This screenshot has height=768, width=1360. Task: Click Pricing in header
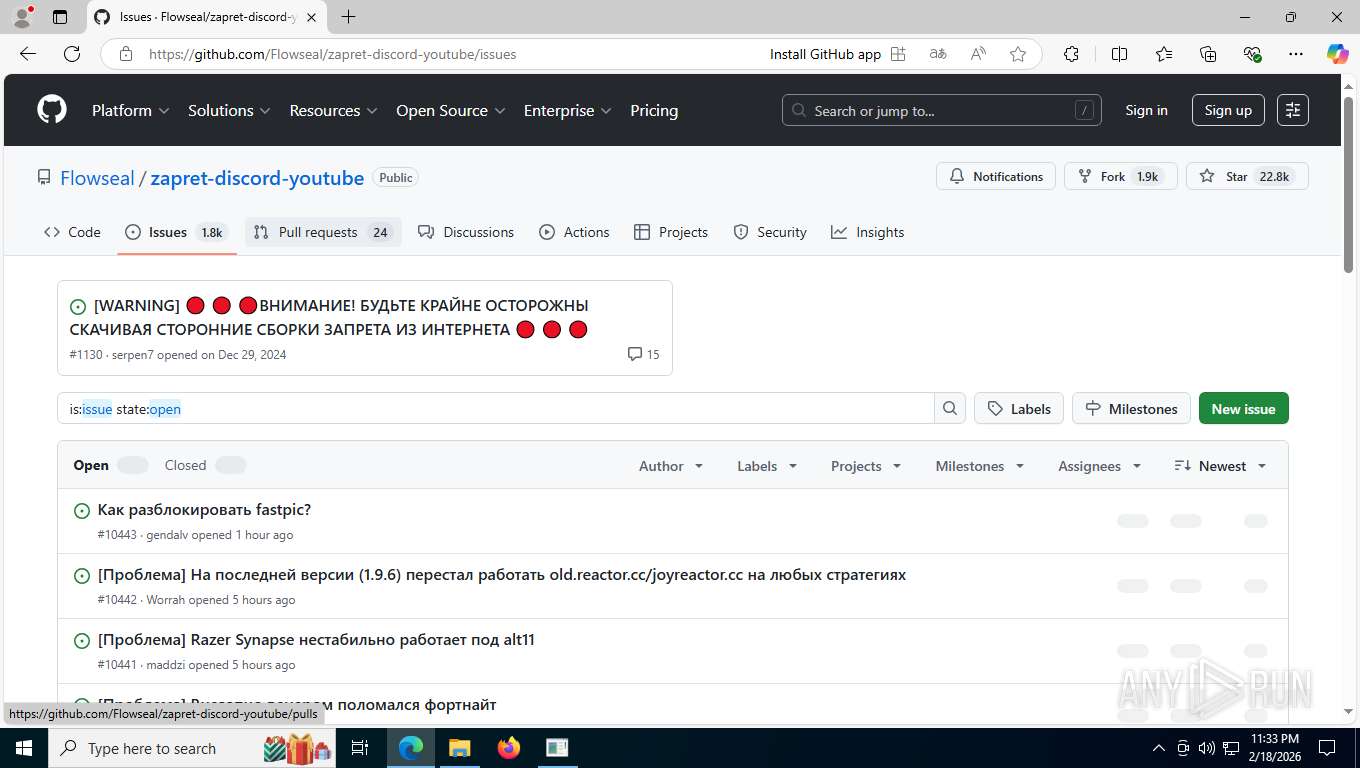coord(654,111)
